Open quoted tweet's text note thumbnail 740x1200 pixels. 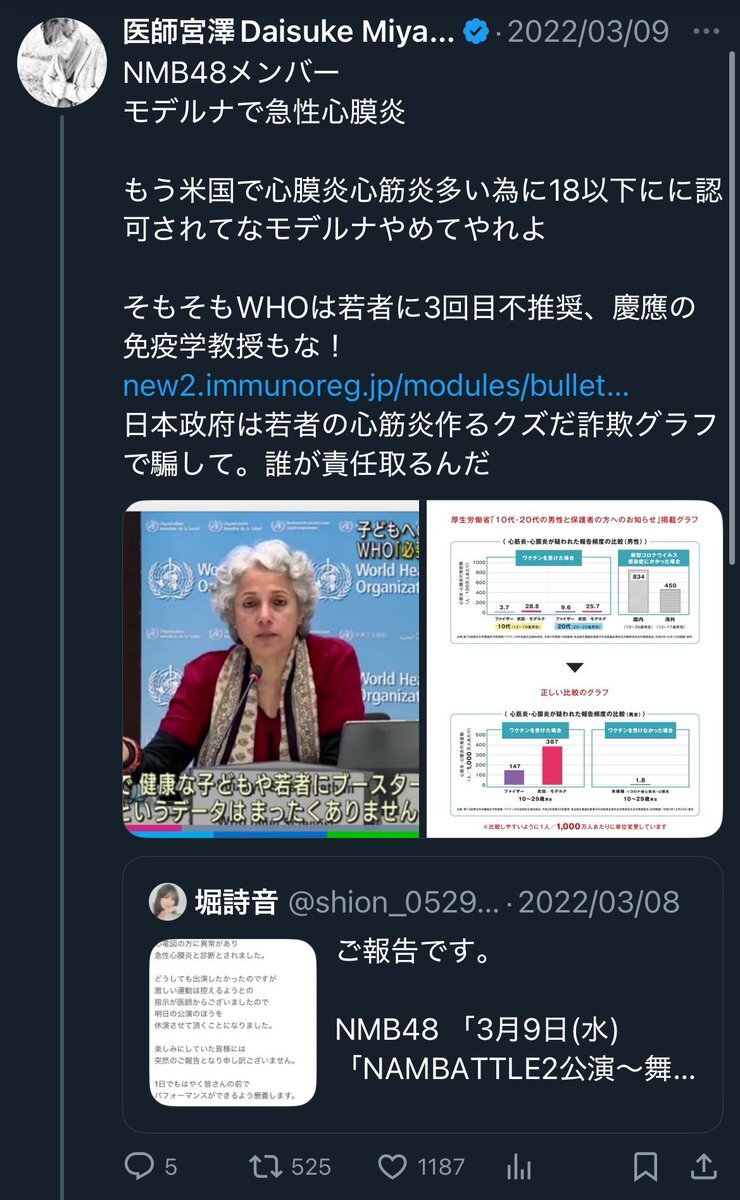click(x=234, y=1022)
